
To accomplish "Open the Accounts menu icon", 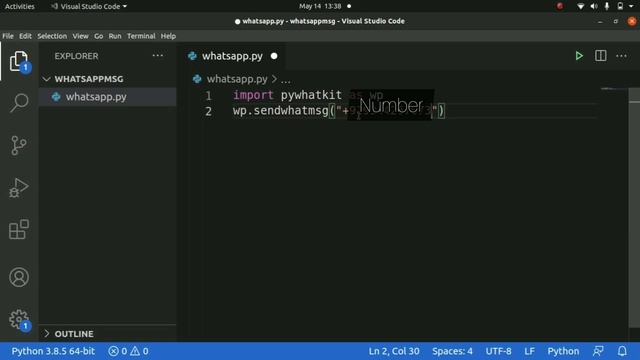I will (x=19, y=277).
